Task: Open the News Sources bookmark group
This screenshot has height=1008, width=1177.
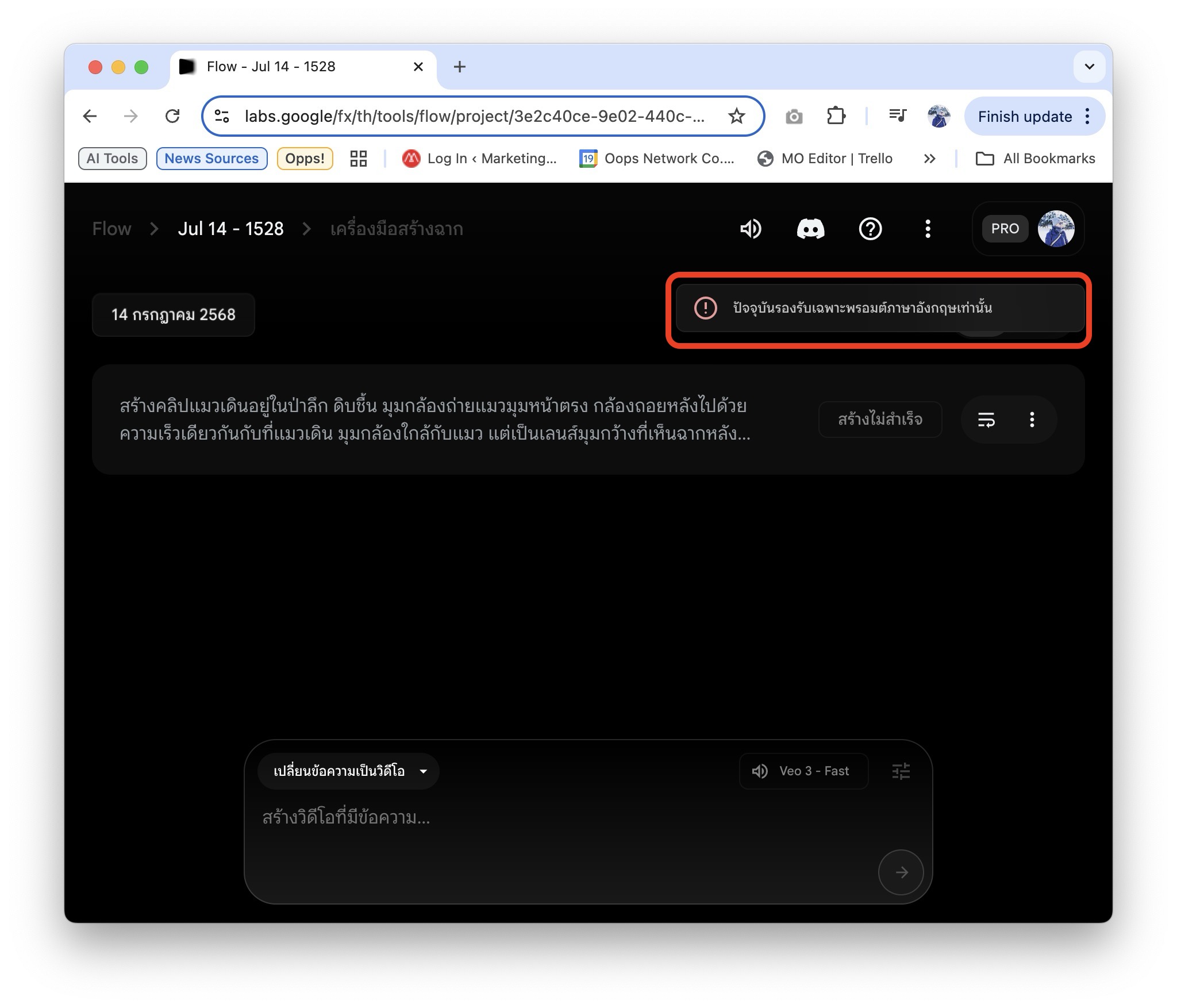Action: coord(211,159)
